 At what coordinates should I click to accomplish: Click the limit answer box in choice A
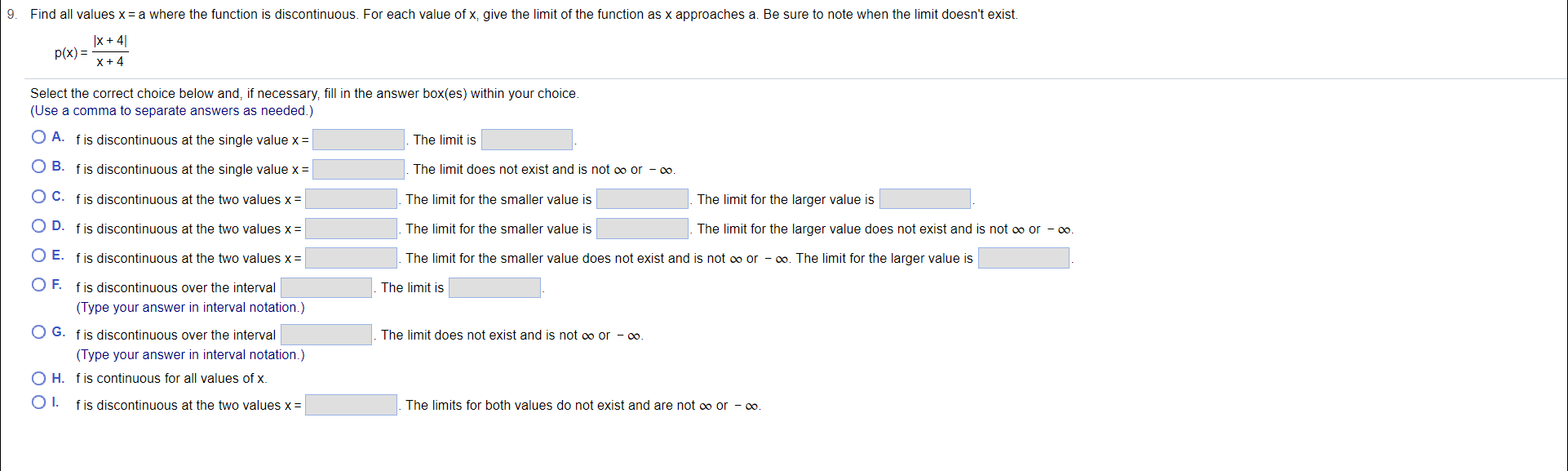click(x=526, y=139)
